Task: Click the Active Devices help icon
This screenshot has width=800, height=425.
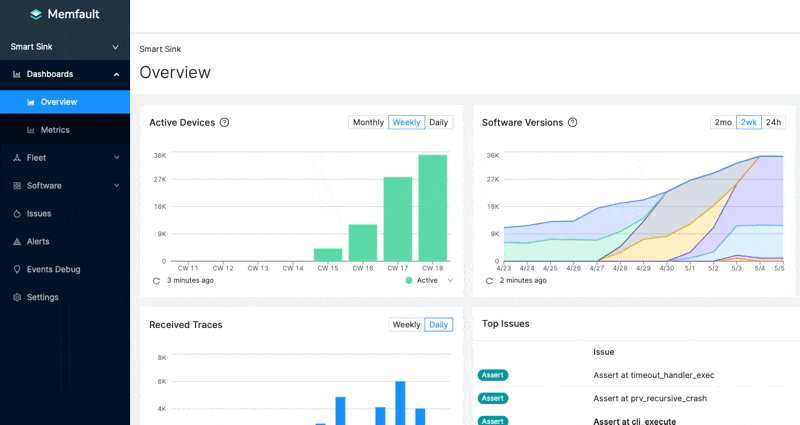Action: pos(225,123)
